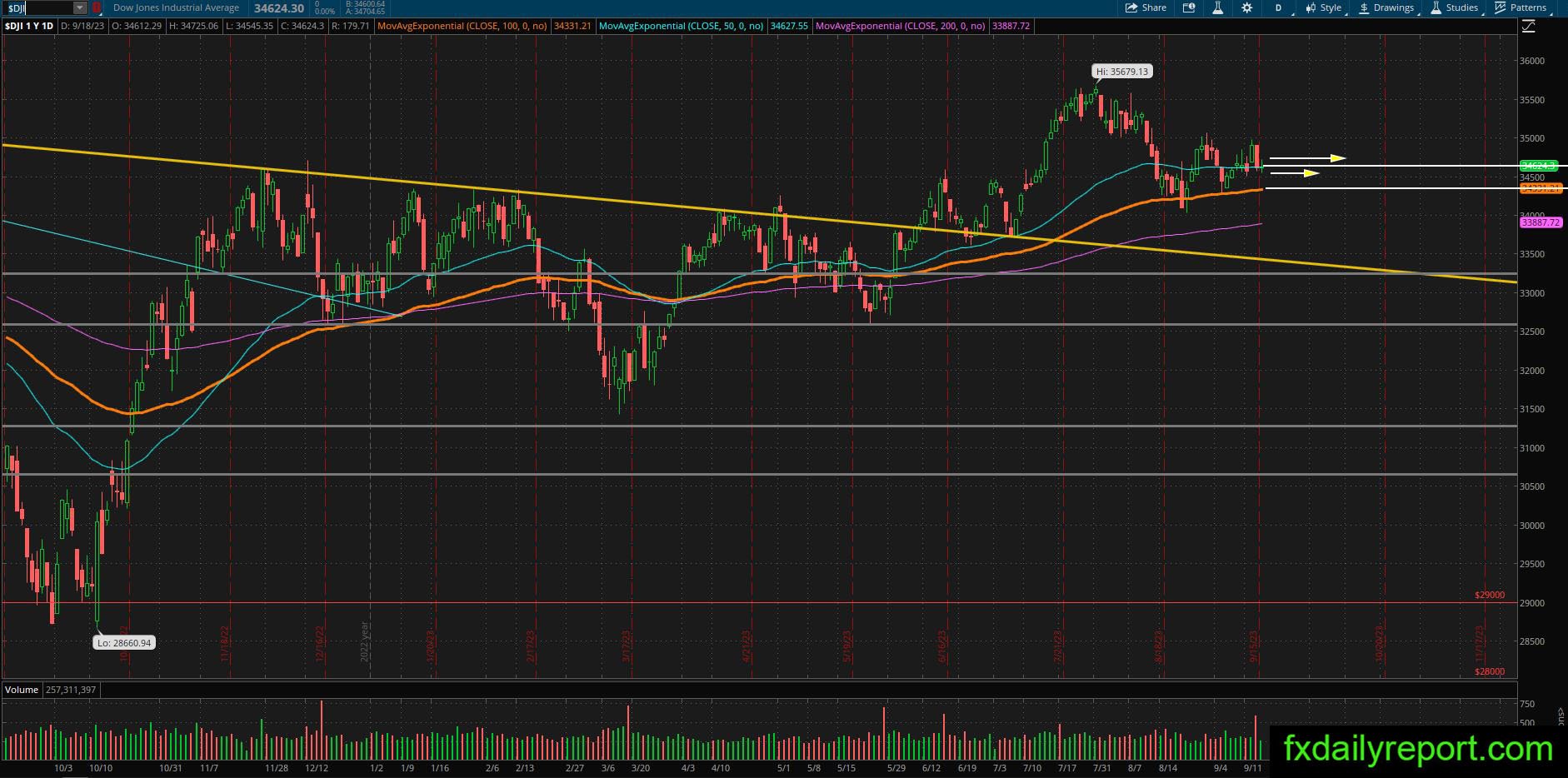
Task: Click the 36000 price axis label
Action: pos(1531,61)
